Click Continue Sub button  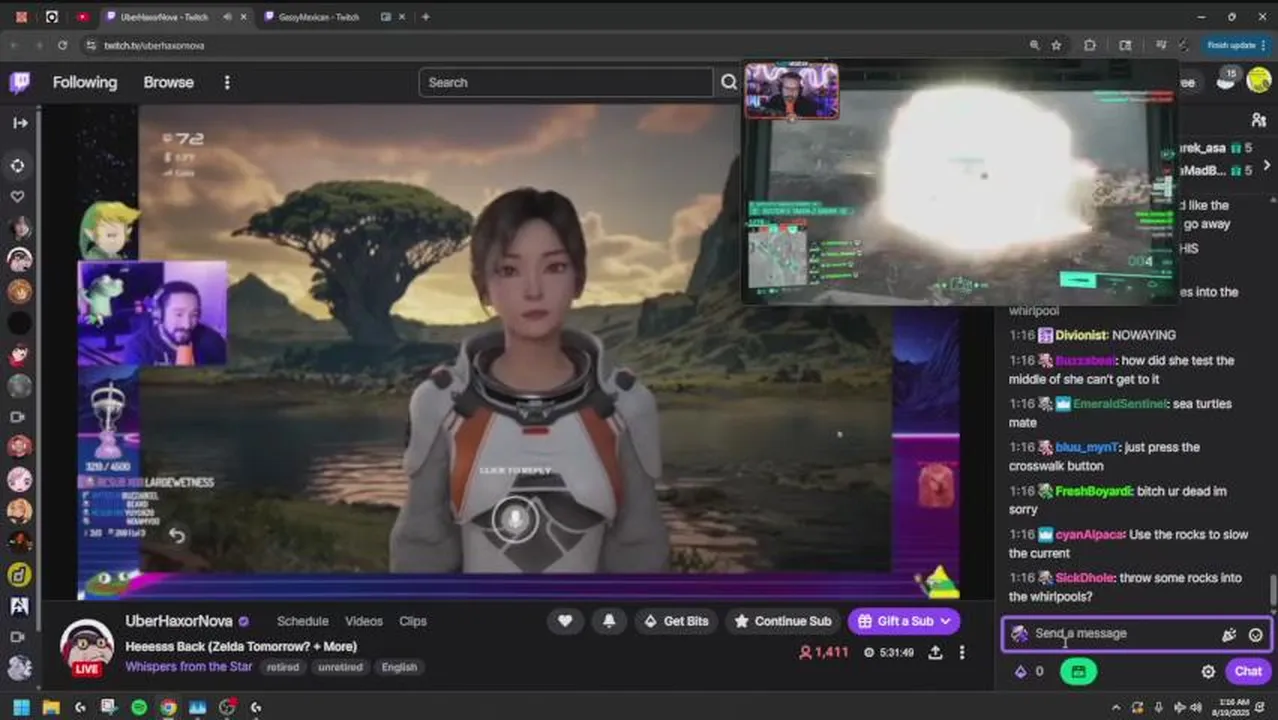[x=783, y=621]
